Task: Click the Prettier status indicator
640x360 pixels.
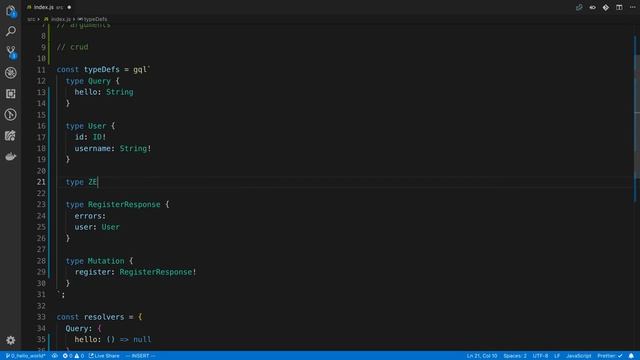Action: [610, 356]
